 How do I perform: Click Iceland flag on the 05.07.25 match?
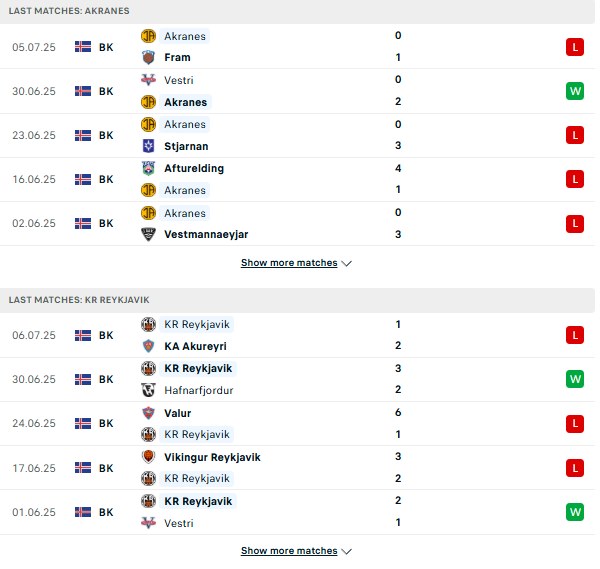pos(83,47)
